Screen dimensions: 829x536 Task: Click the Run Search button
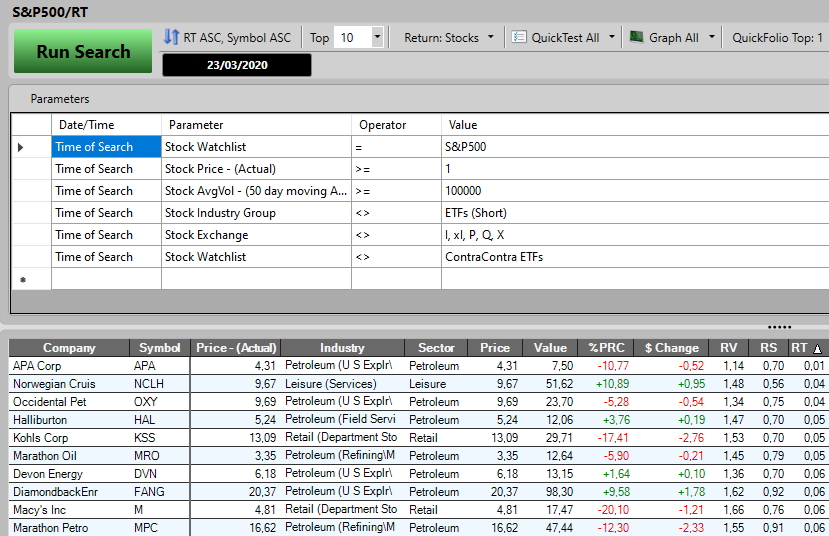[83, 51]
